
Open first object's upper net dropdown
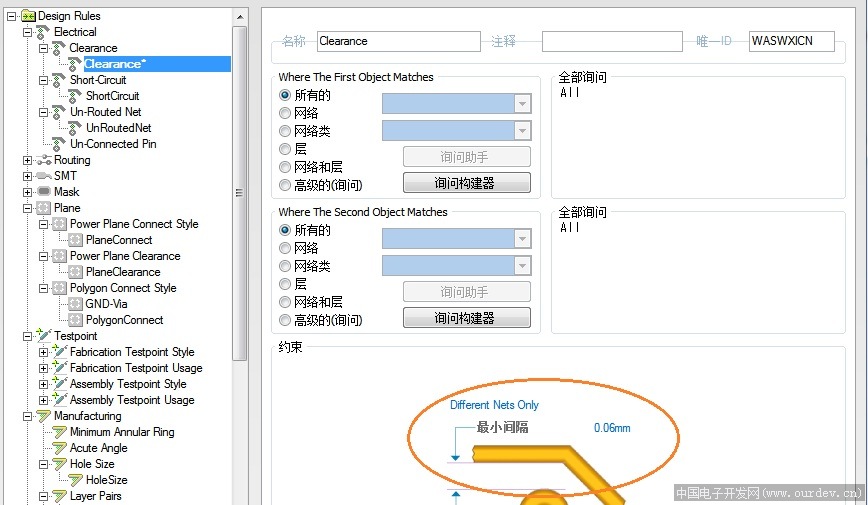coord(522,104)
